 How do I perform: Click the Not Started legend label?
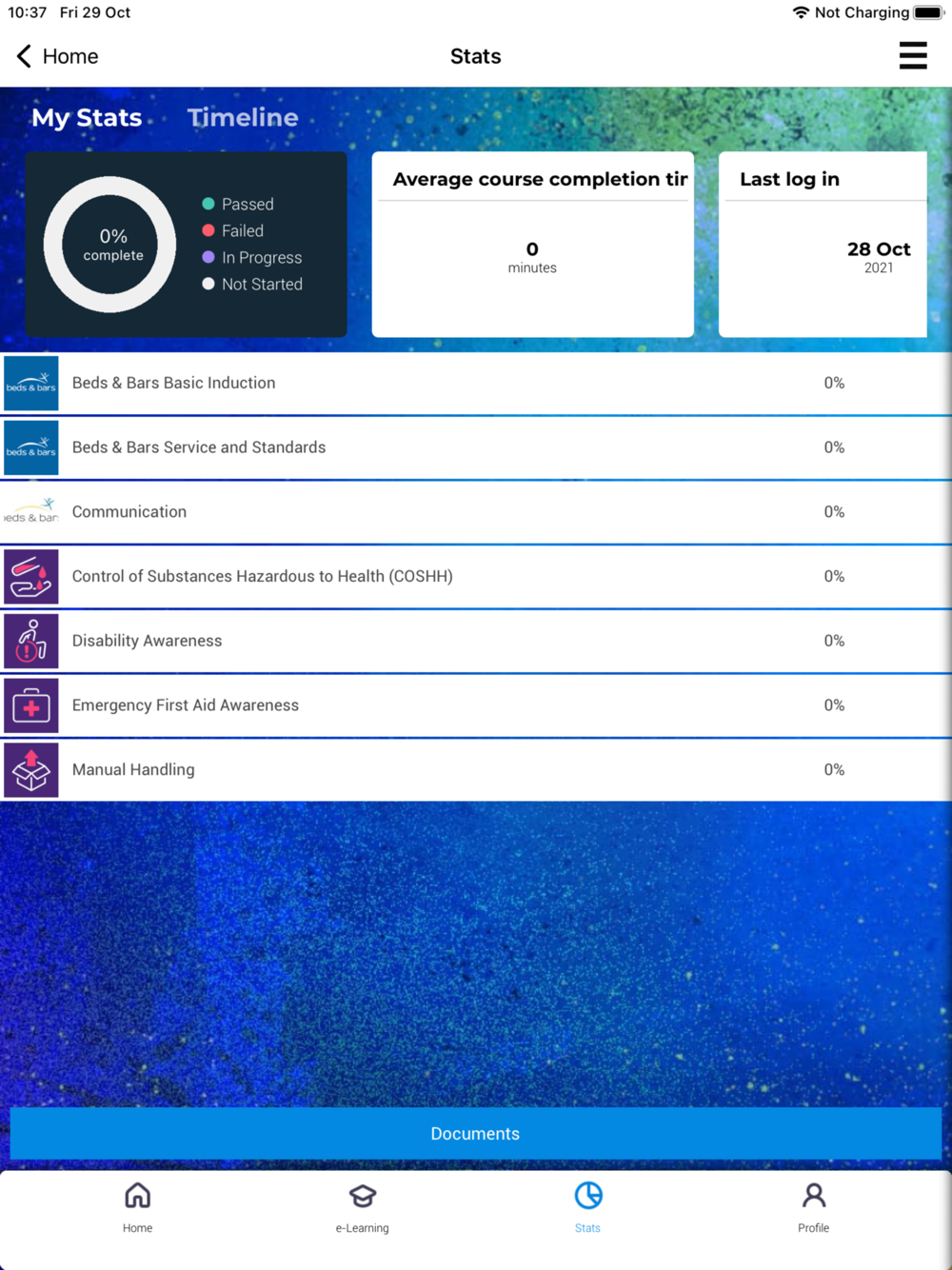point(262,284)
